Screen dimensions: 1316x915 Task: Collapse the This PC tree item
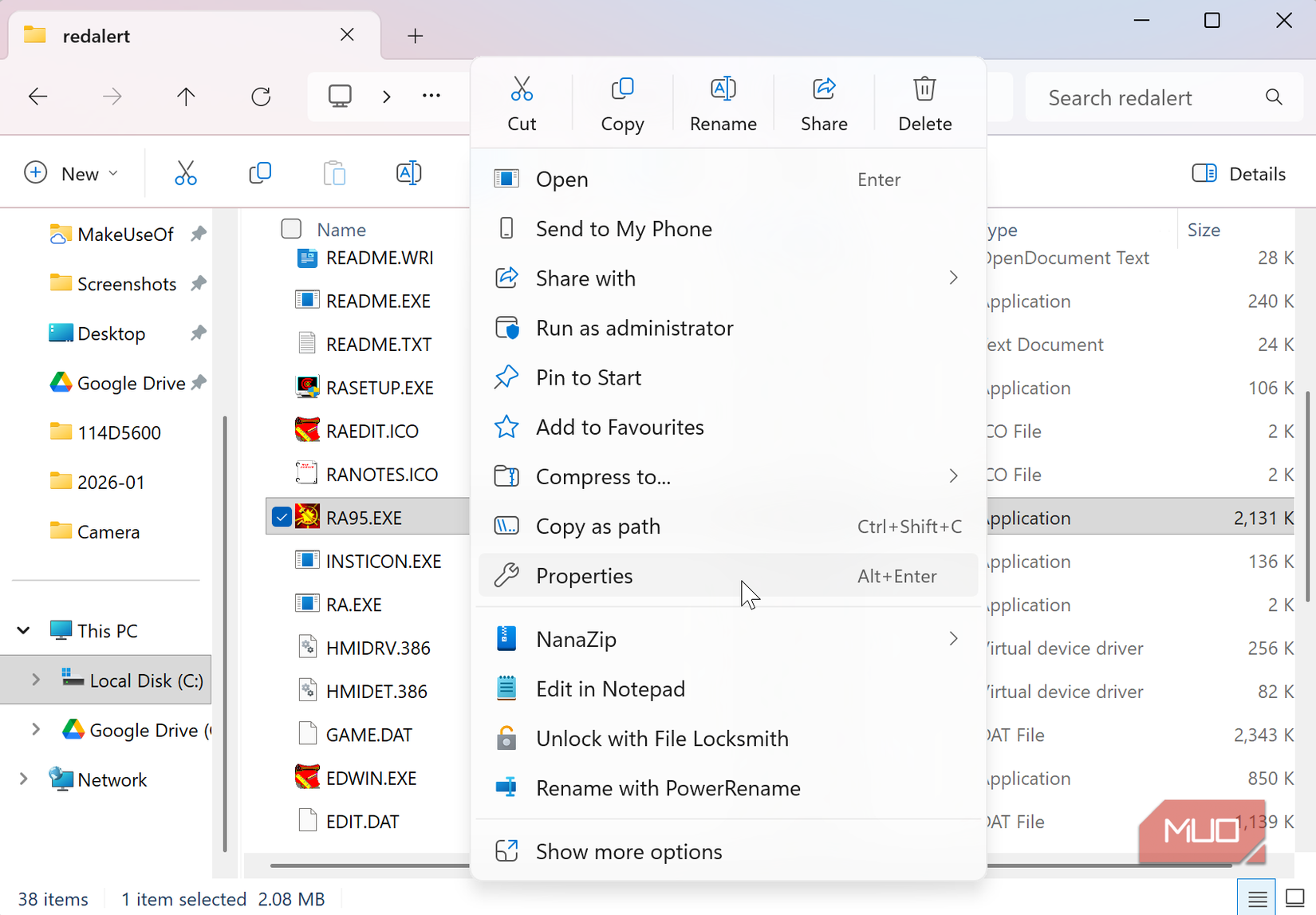pyautogui.click(x=22, y=630)
